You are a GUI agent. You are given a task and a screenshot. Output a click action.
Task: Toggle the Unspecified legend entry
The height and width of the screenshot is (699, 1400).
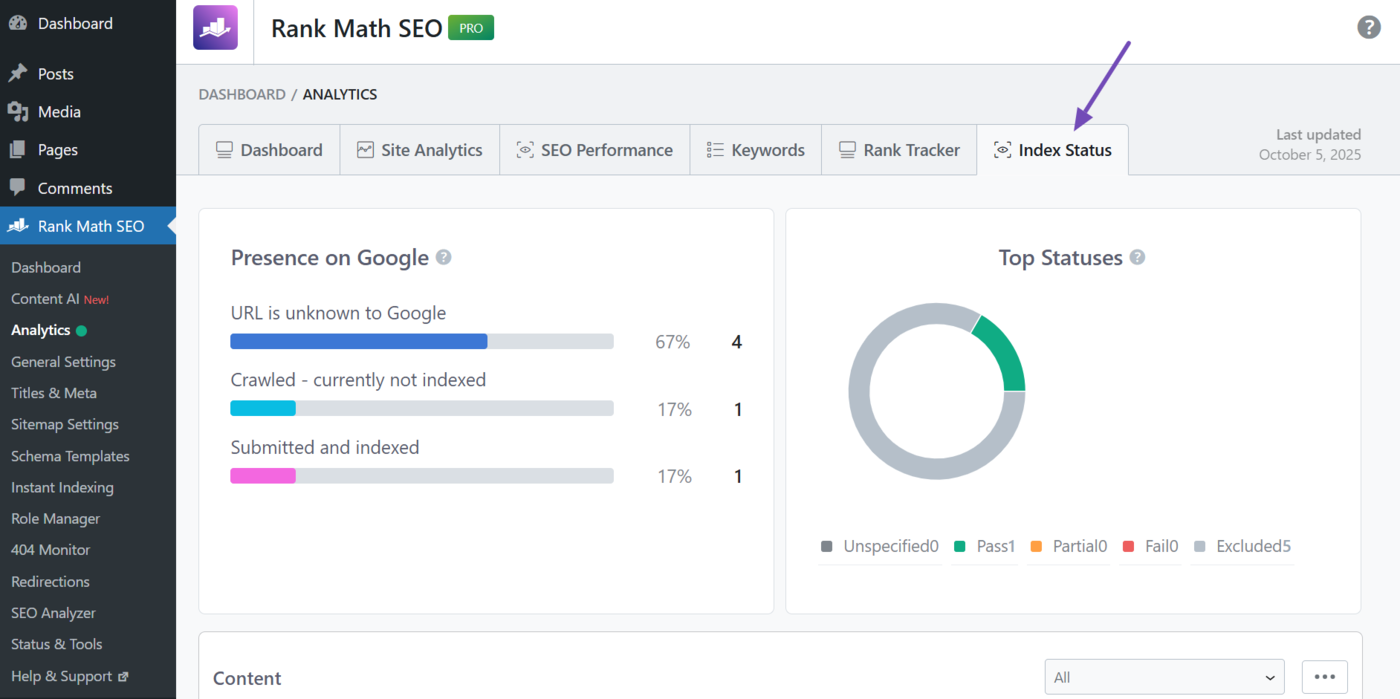881,546
